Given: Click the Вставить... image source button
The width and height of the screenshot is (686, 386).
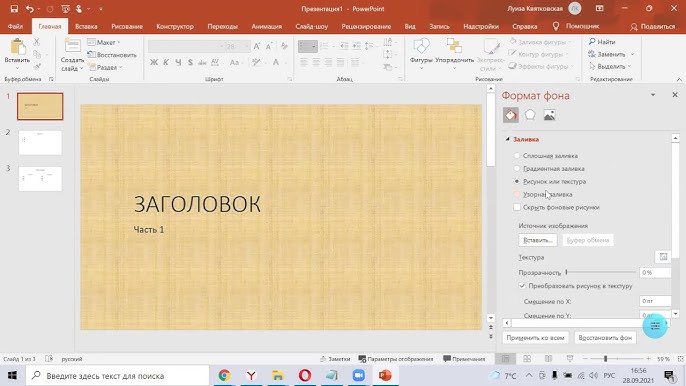Looking at the screenshot, I should (538, 240).
